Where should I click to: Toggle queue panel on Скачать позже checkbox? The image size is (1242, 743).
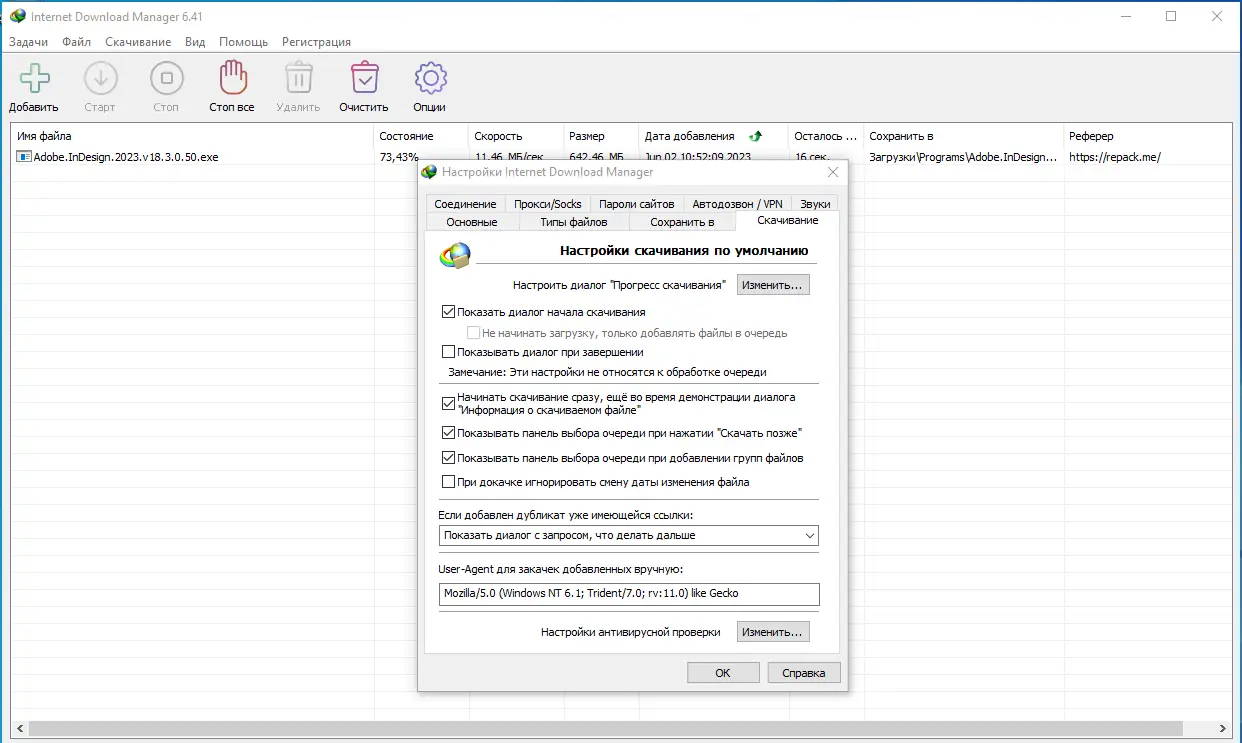point(448,433)
